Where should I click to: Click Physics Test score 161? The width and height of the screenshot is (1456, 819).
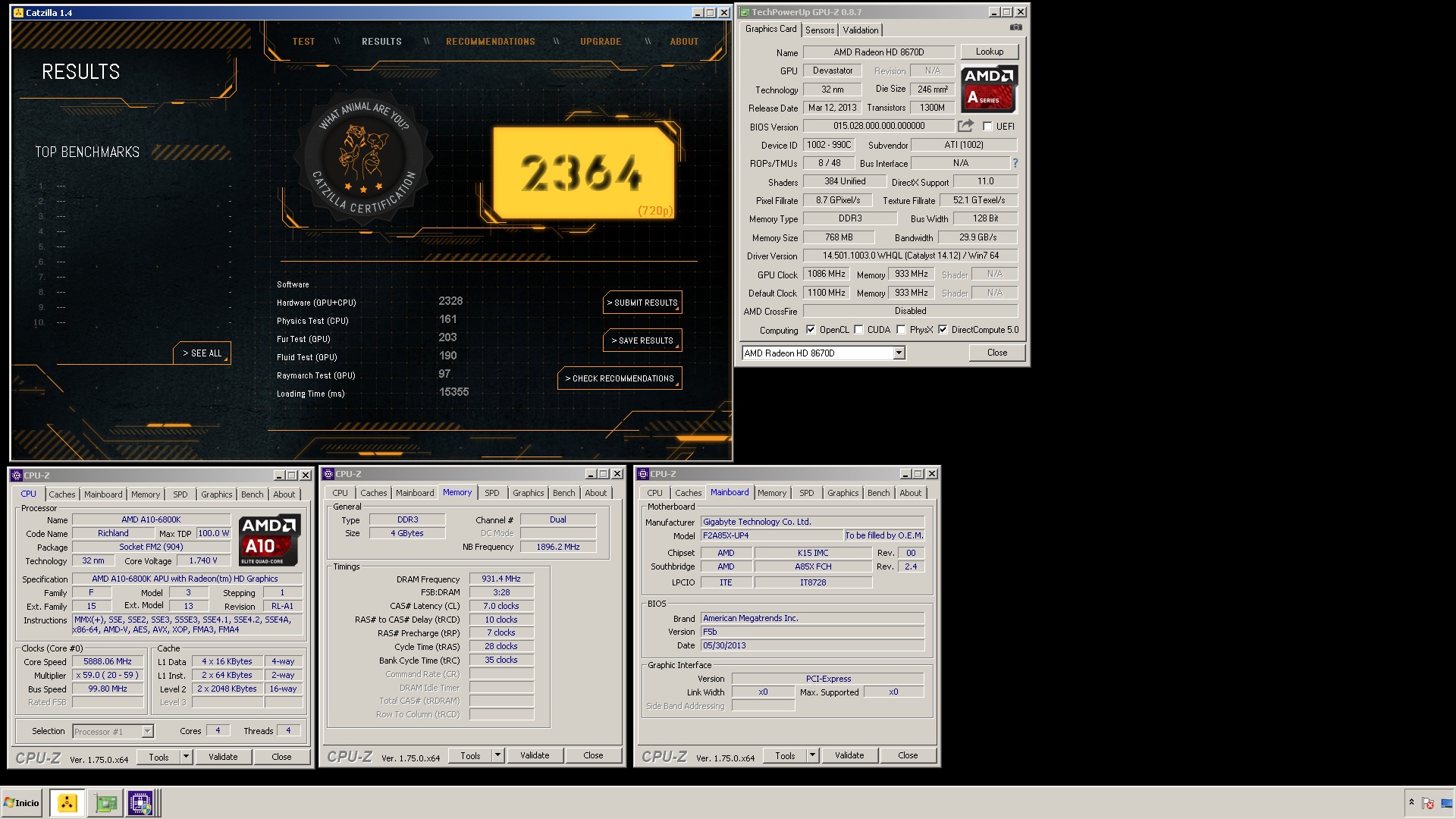click(448, 320)
